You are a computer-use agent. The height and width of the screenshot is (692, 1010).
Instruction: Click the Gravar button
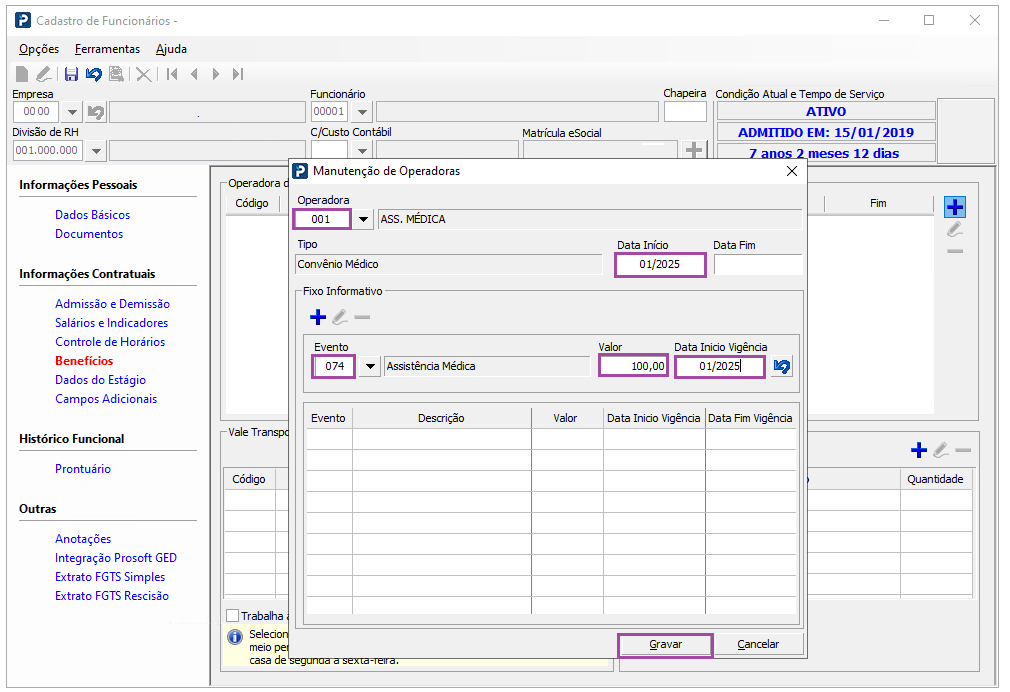point(665,644)
